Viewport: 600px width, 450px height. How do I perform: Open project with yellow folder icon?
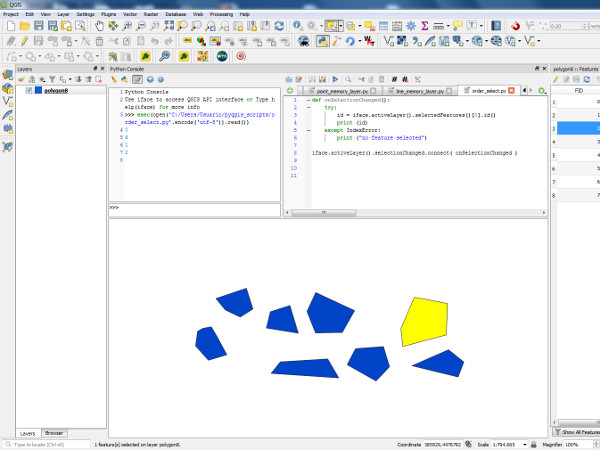pyautogui.click(x=24, y=26)
